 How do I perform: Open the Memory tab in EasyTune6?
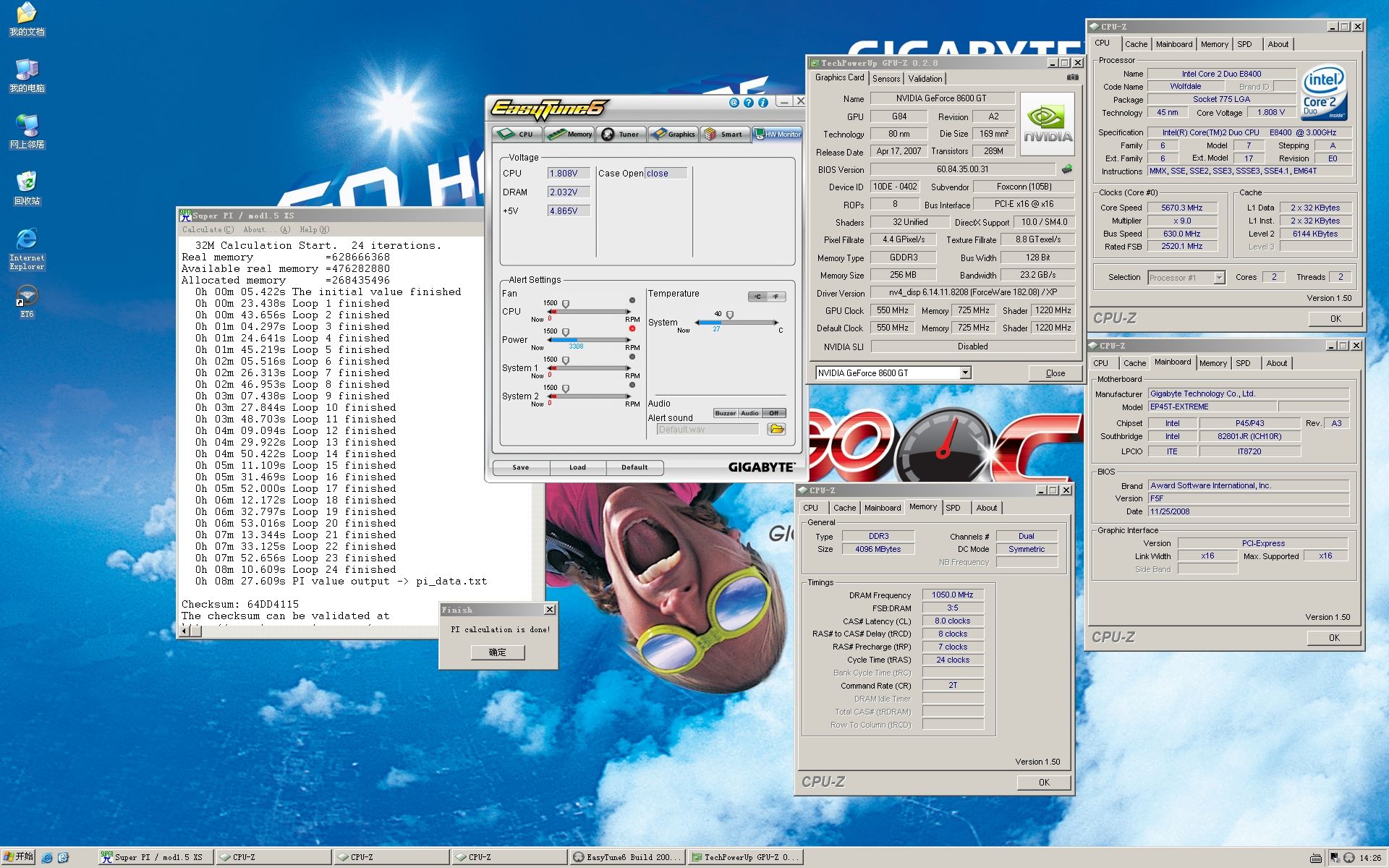pyautogui.click(x=569, y=134)
